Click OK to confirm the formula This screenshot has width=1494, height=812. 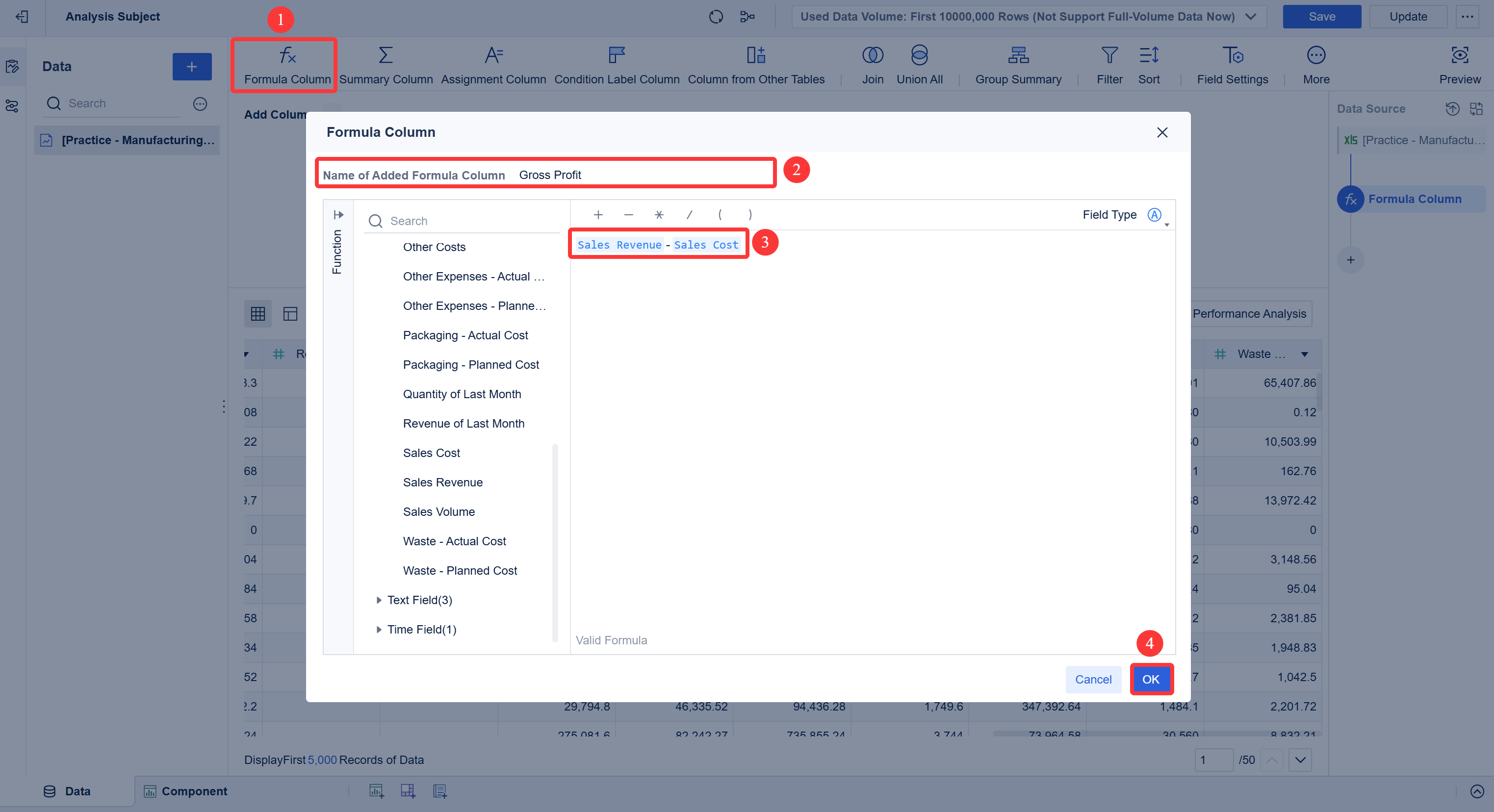coord(1152,679)
